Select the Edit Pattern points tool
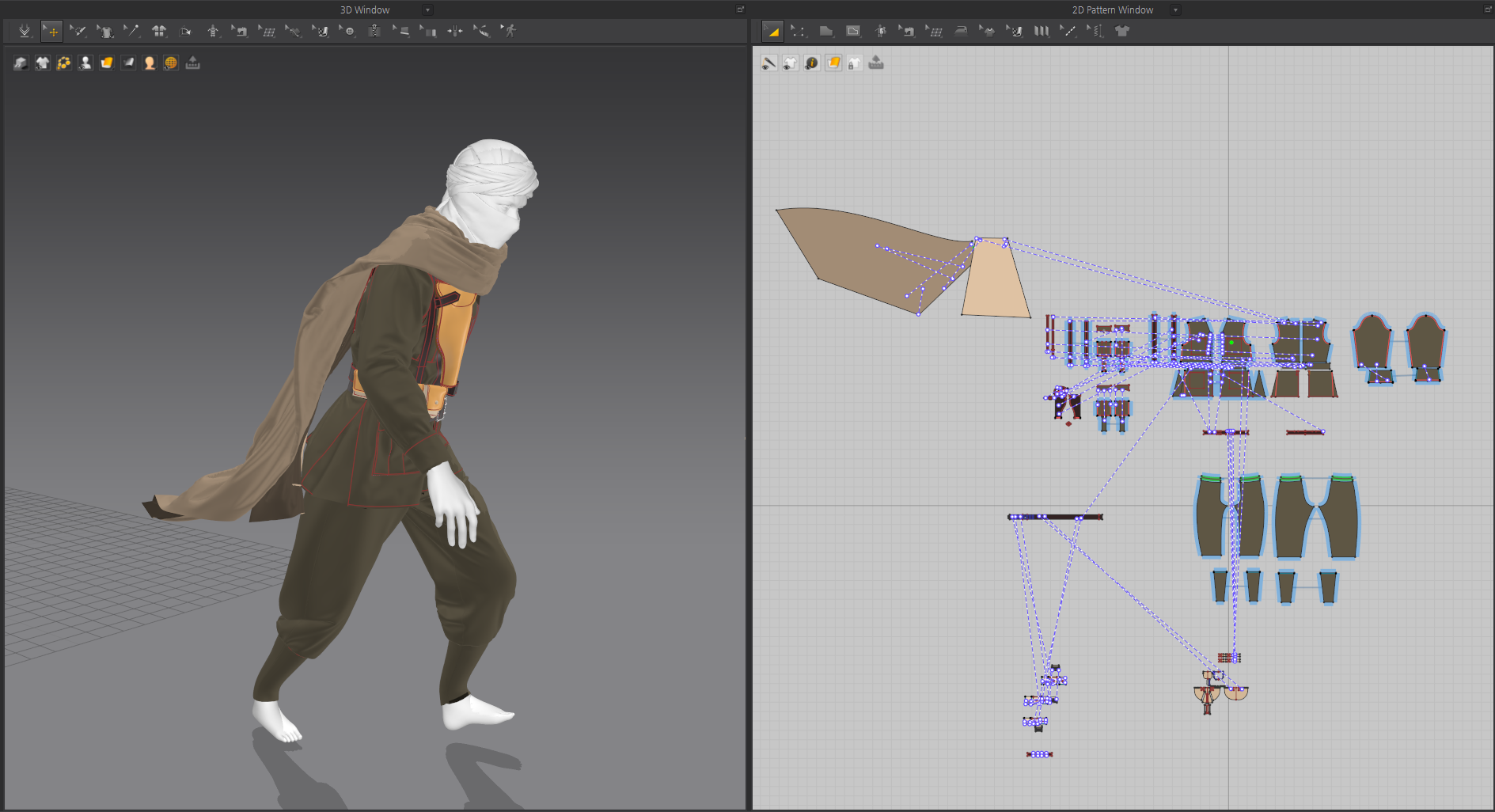 click(x=799, y=31)
